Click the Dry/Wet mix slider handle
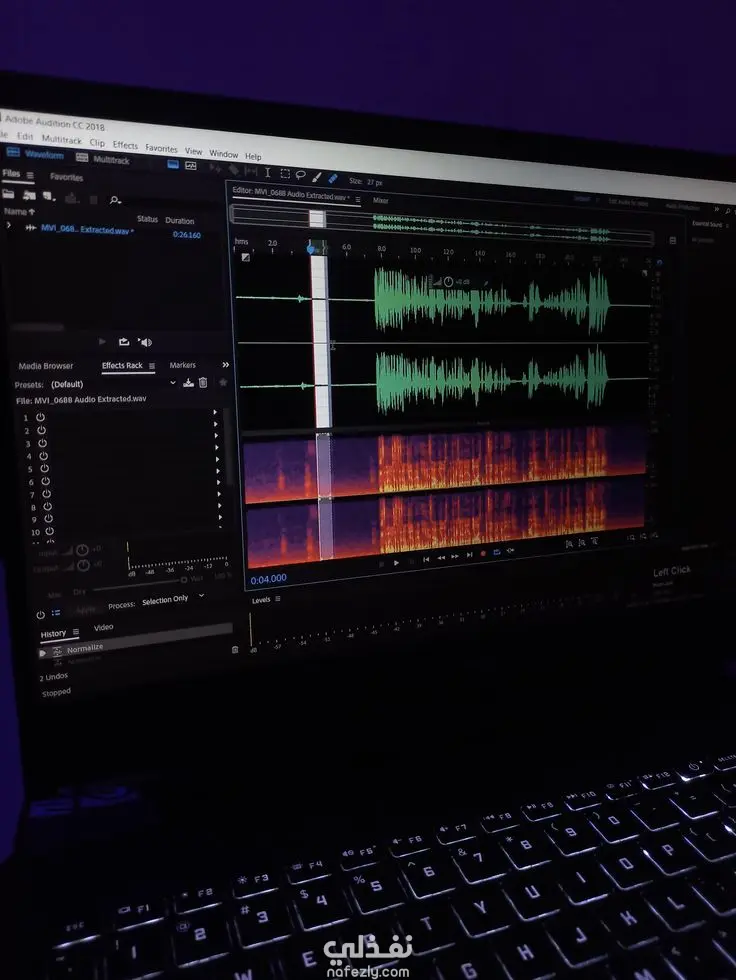This screenshot has width=736, height=980. (x=184, y=580)
